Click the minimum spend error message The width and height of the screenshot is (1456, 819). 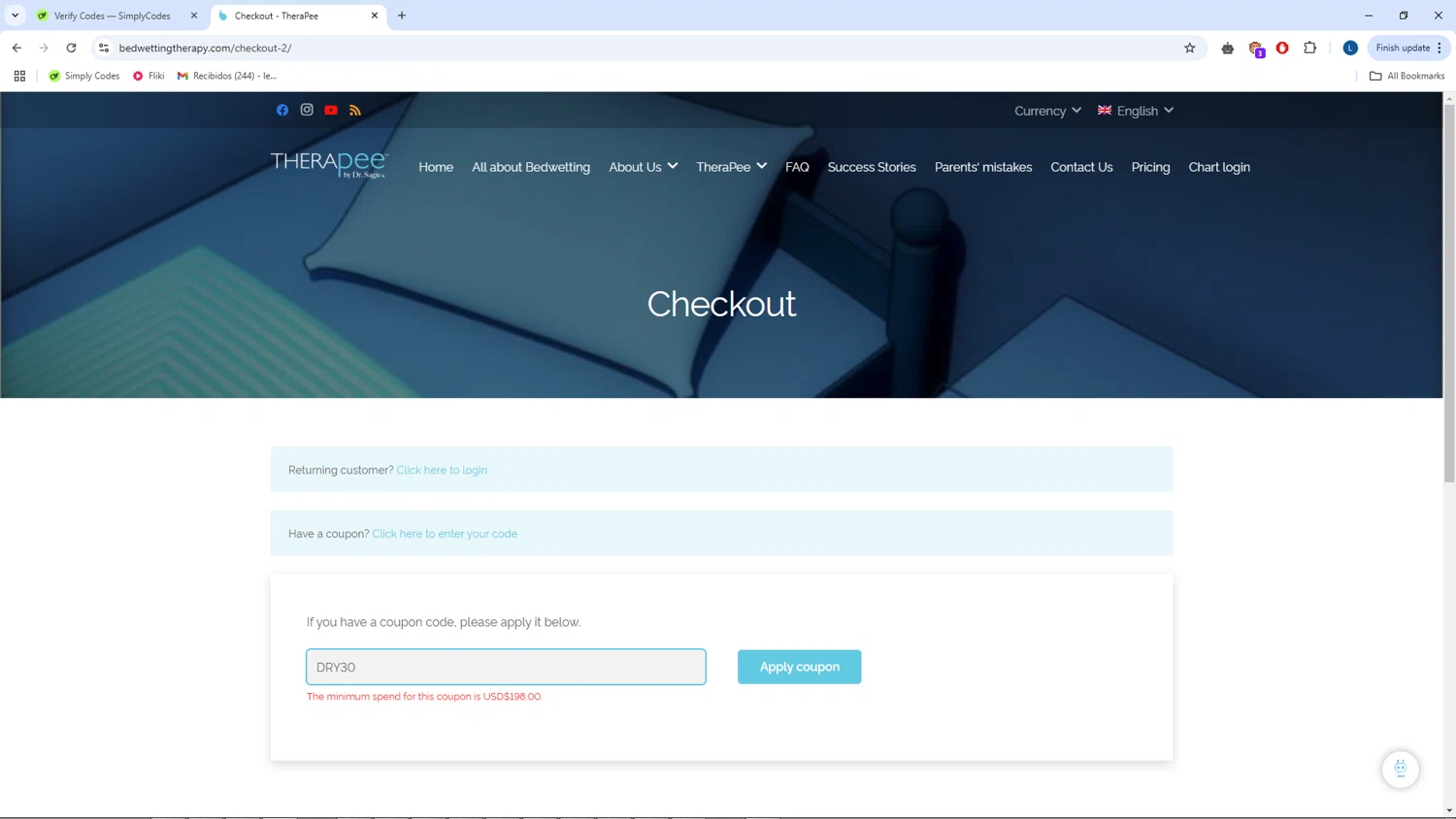click(424, 697)
